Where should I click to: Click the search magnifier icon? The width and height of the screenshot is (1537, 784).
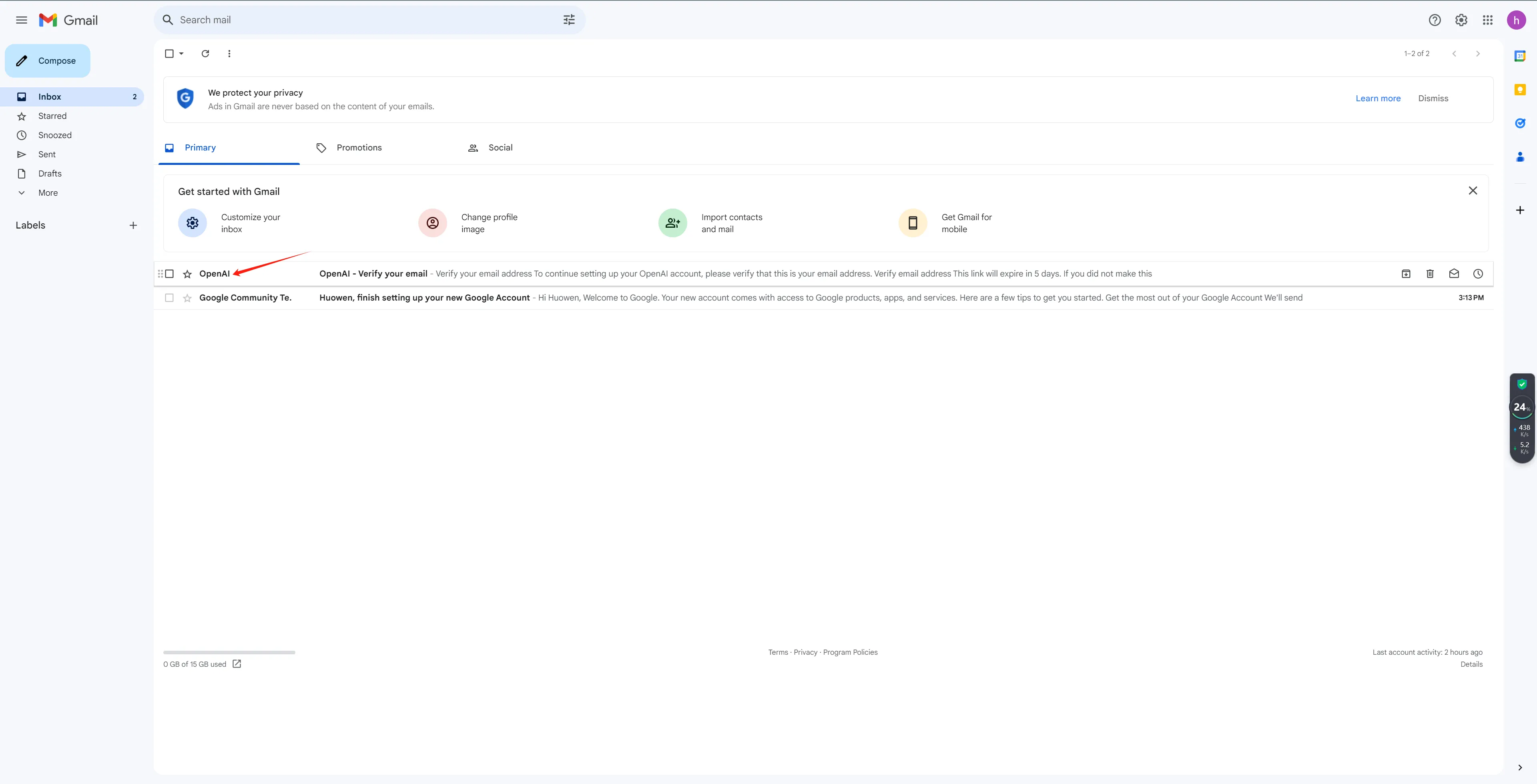pos(168,20)
